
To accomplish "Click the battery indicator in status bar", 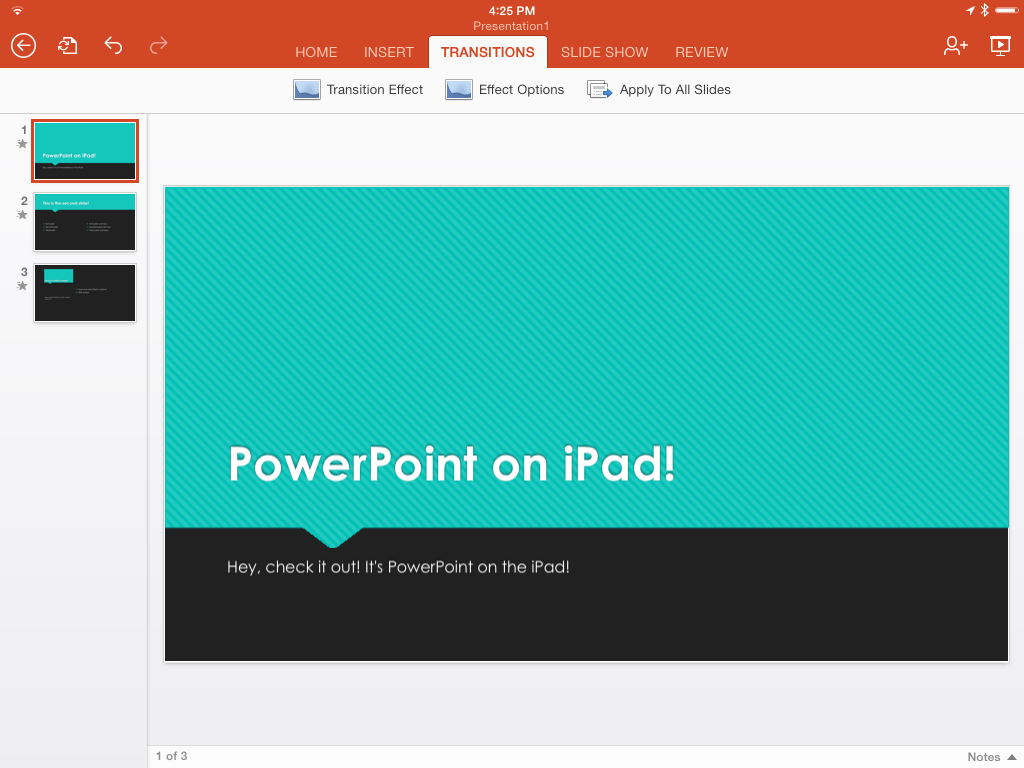I will click(1007, 9).
